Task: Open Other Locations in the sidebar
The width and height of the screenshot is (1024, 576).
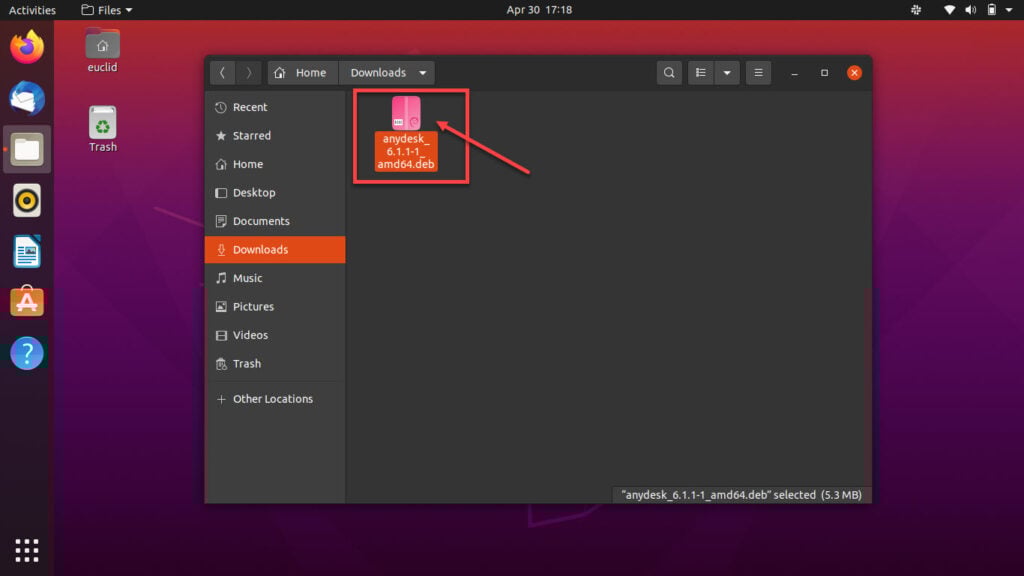Action: (x=275, y=399)
